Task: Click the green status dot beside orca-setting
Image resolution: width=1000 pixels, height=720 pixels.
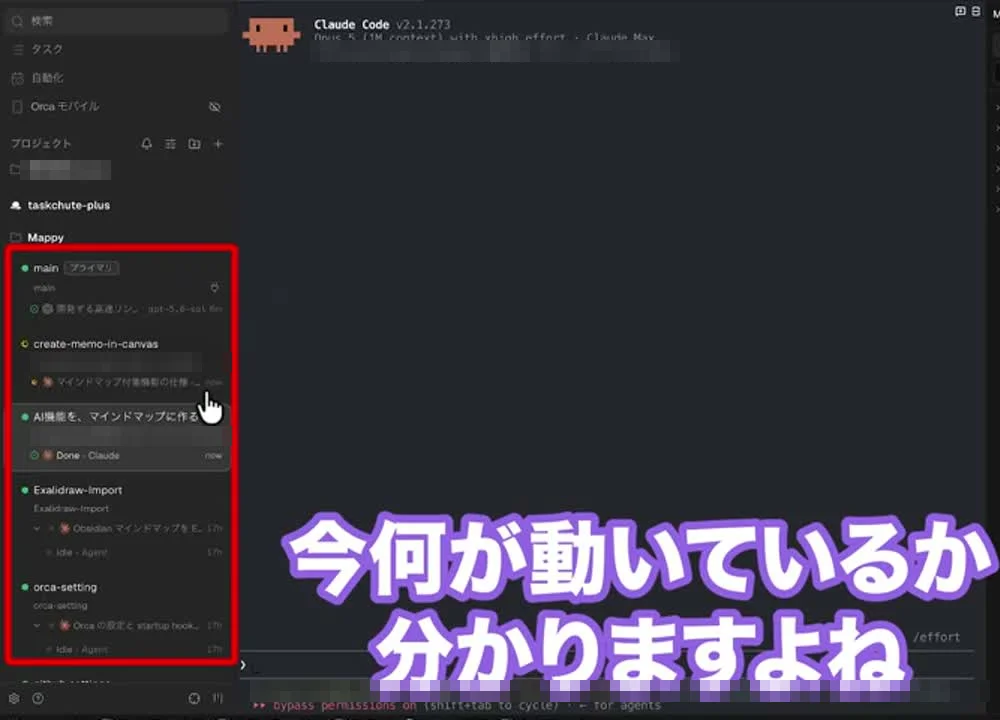Action: [x=25, y=587]
